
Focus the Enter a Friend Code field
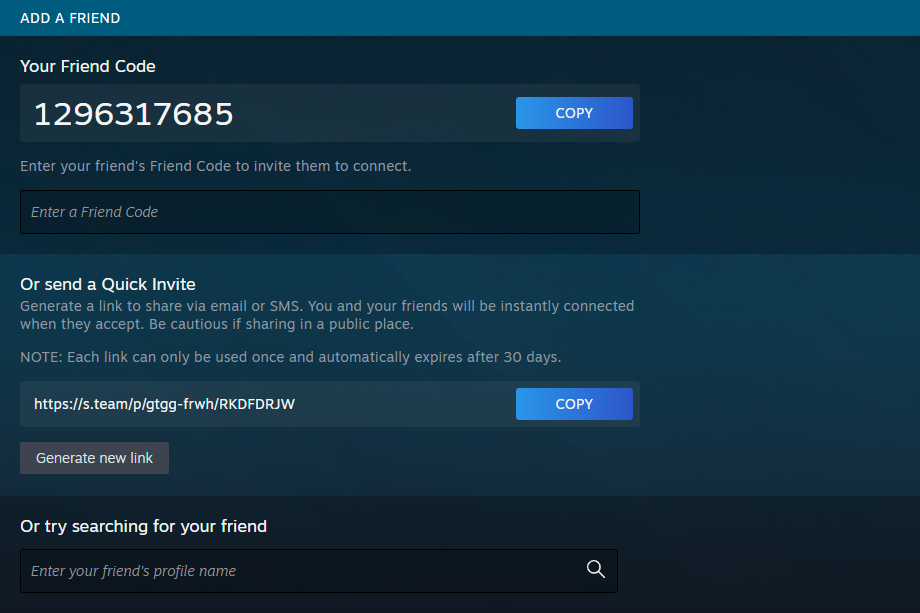click(329, 212)
